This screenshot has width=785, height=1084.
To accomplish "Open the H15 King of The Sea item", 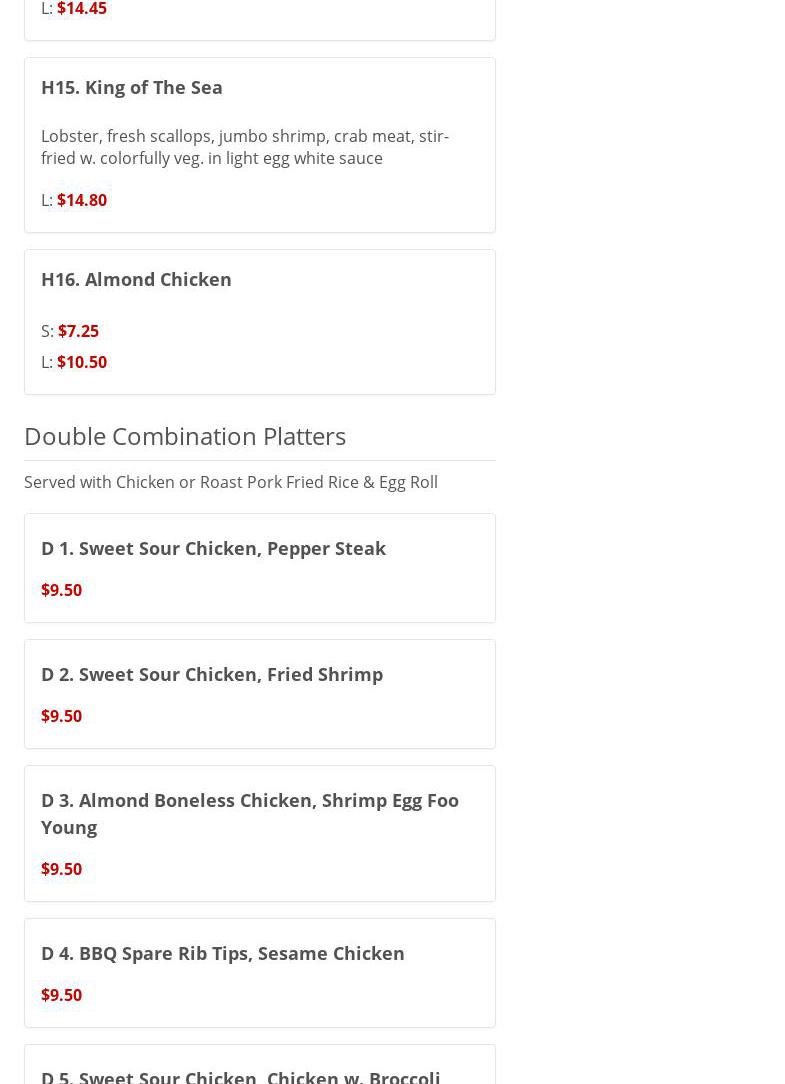I will point(132,87).
